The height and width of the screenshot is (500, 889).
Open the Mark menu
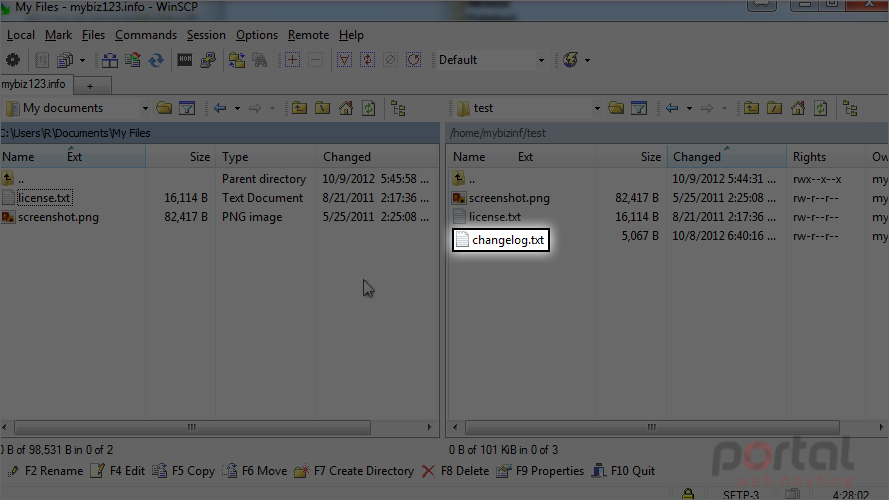coord(58,35)
